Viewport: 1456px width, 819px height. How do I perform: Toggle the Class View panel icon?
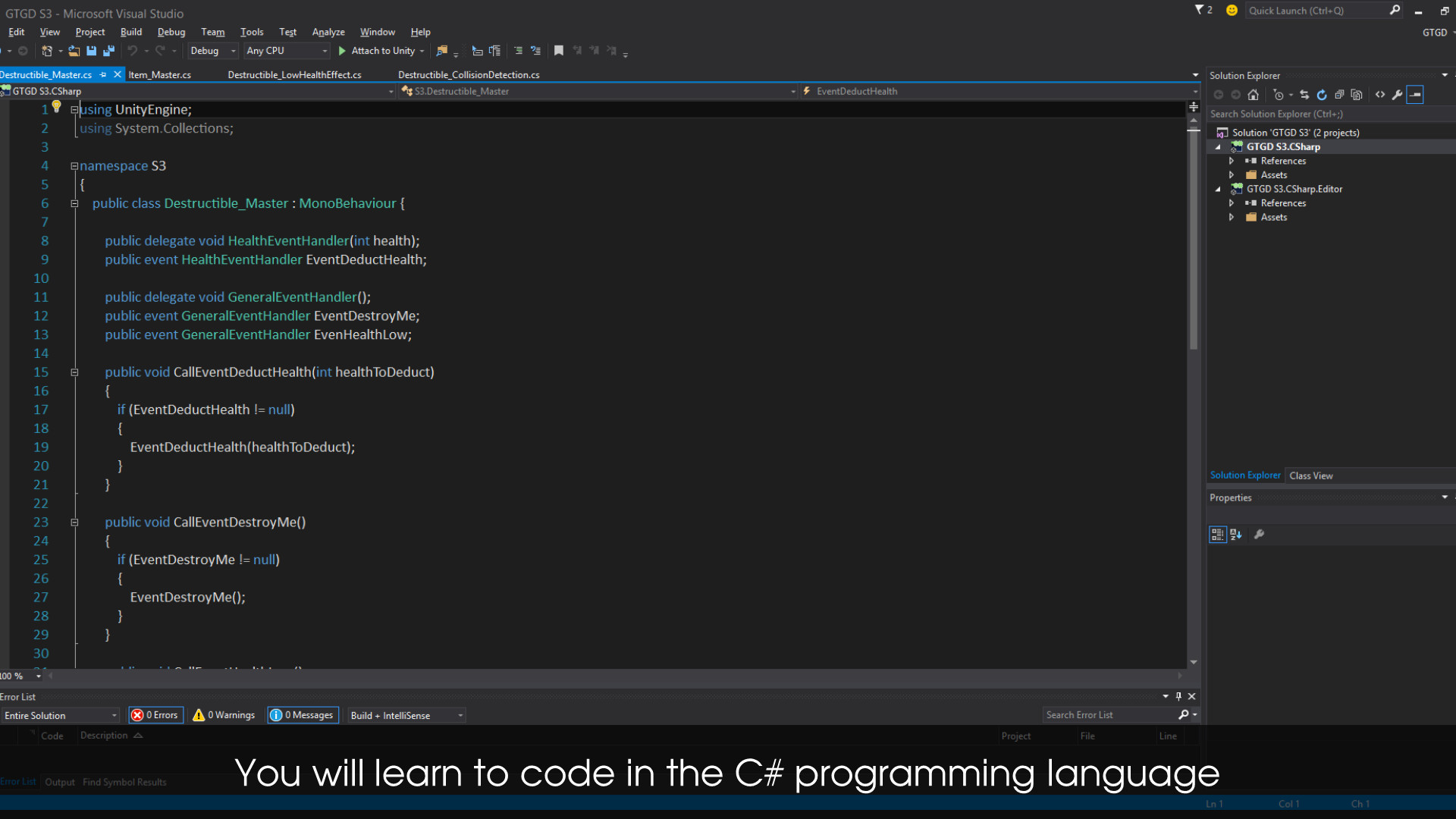(x=1310, y=475)
